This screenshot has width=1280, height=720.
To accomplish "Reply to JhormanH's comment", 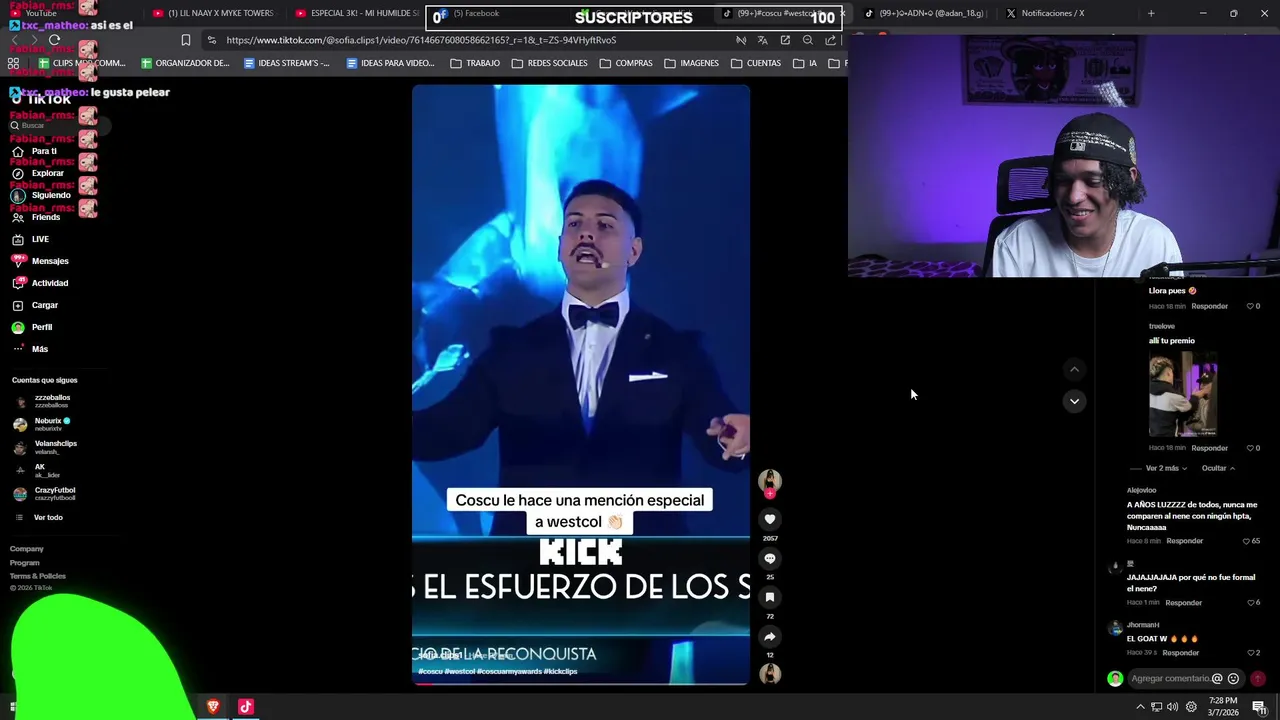I will click(1180, 653).
